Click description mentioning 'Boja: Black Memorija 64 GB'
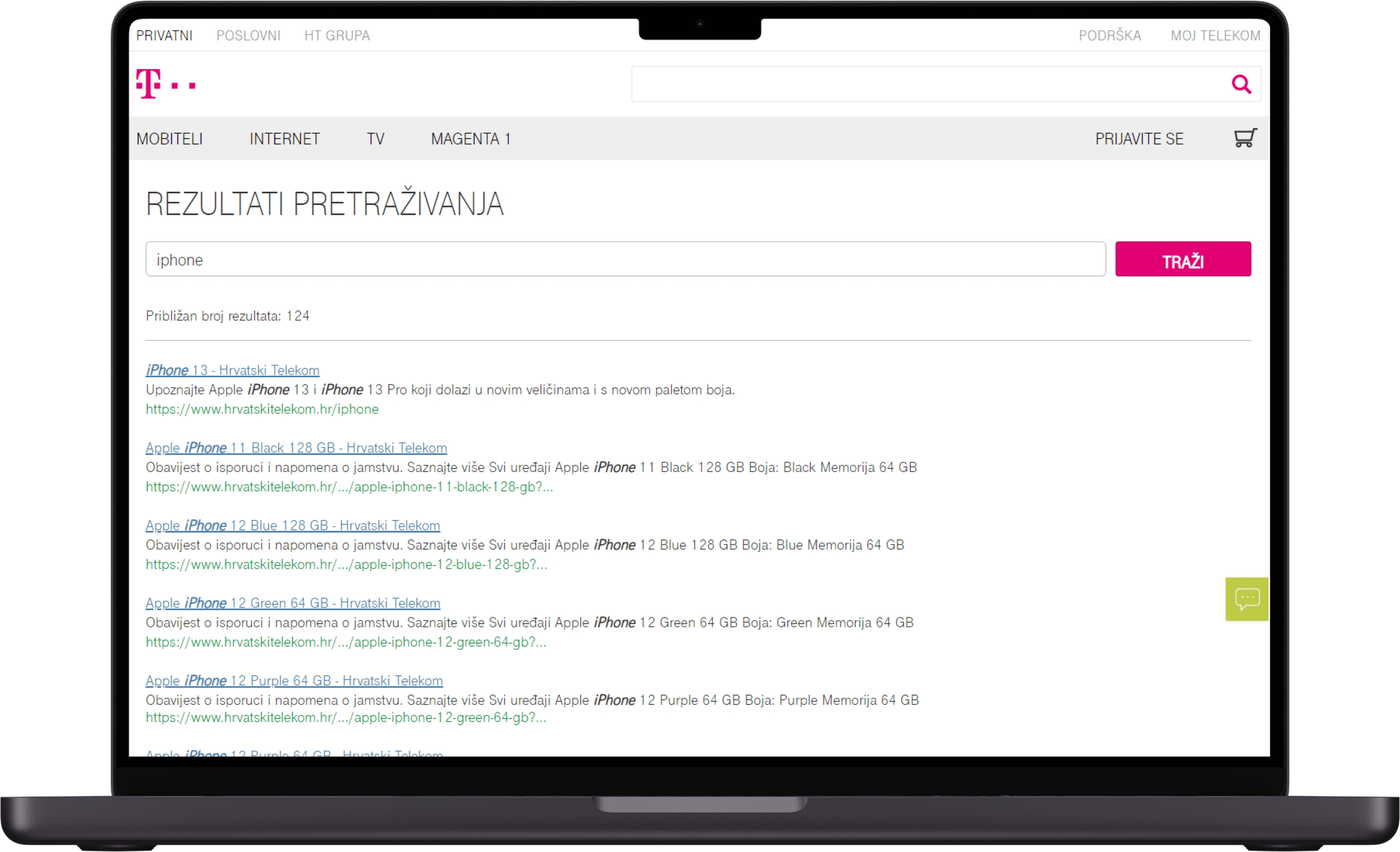The image size is (1400, 852). (x=531, y=468)
